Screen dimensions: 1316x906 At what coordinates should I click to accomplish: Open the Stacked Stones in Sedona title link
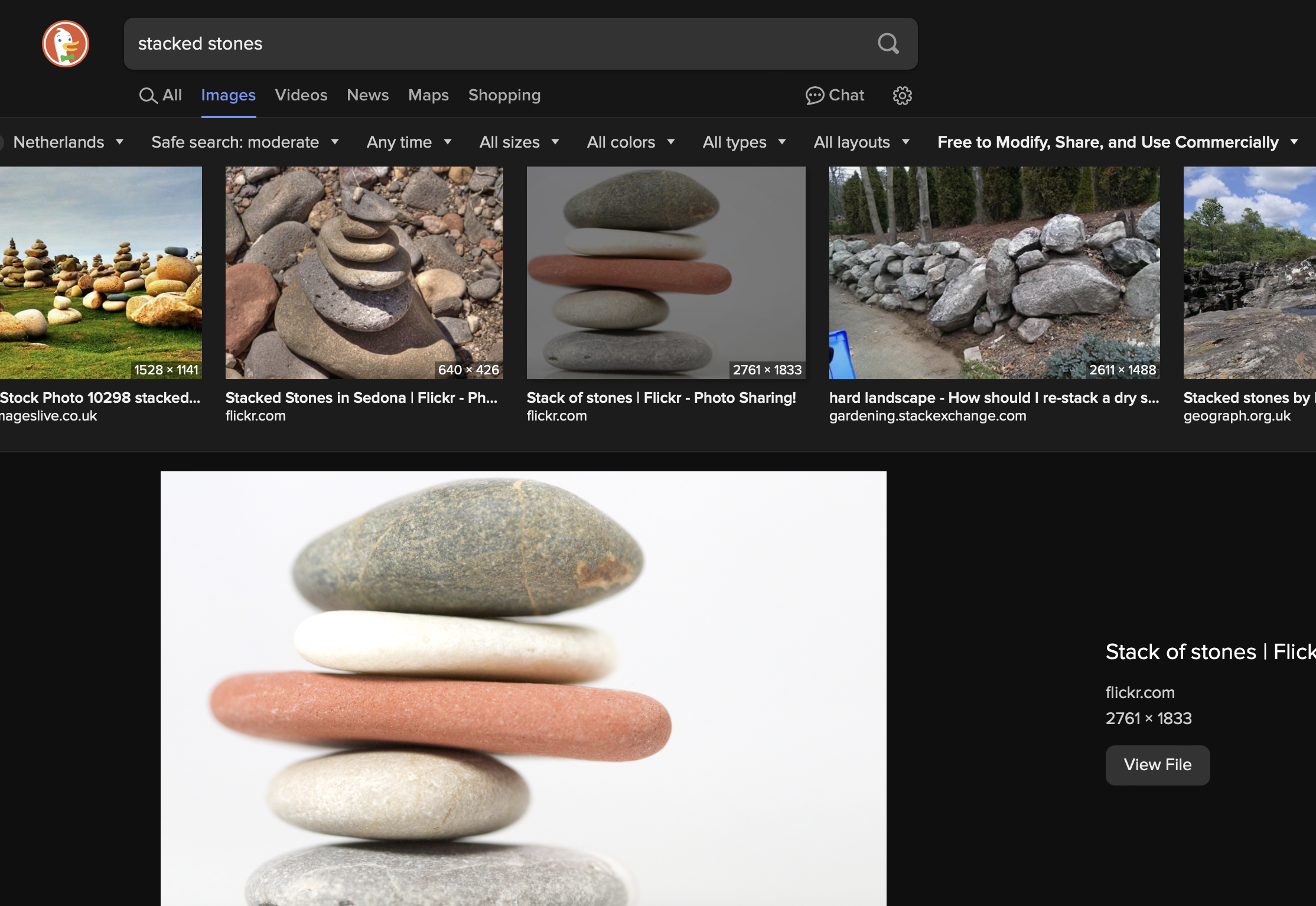click(x=361, y=397)
